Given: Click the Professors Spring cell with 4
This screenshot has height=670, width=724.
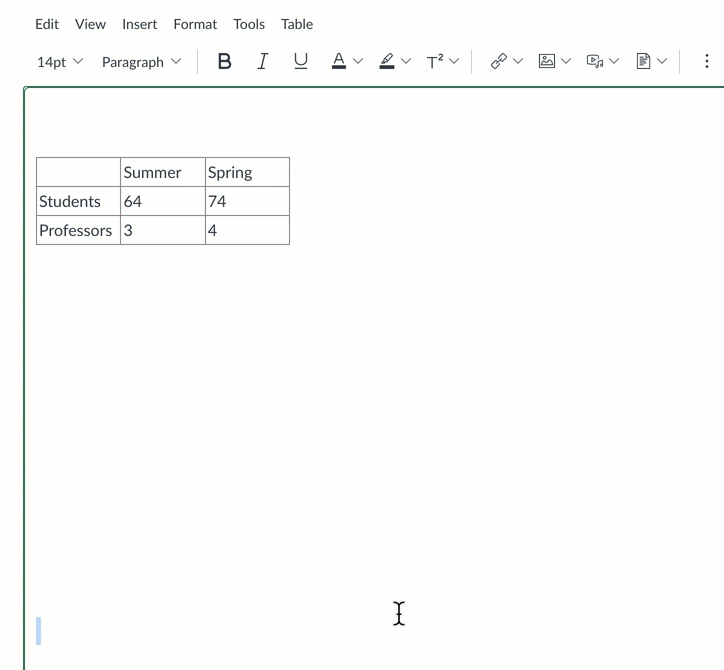Looking at the screenshot, I should tap(247, 230).
